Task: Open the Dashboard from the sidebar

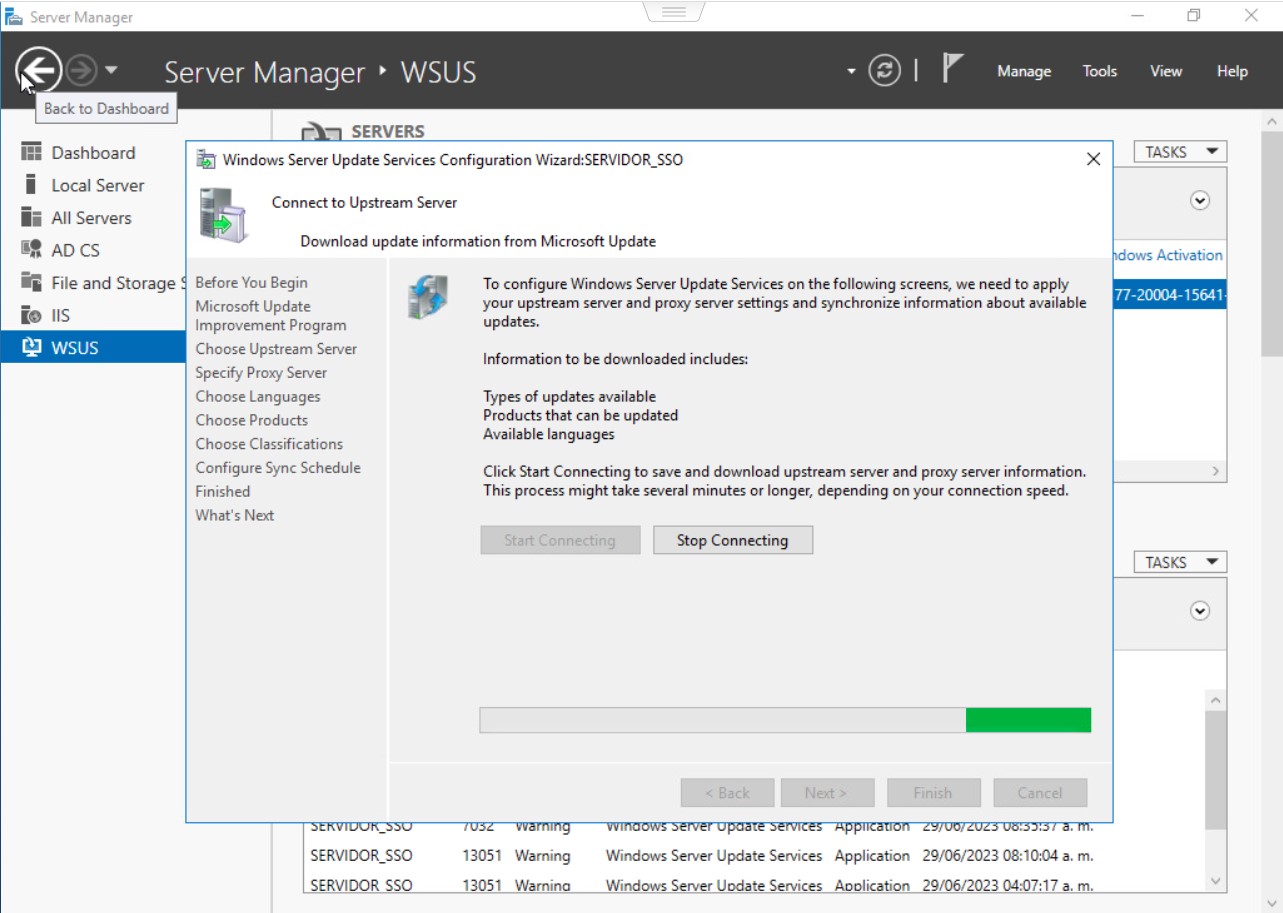Action: pyautogui.click(x=93, y=152)
